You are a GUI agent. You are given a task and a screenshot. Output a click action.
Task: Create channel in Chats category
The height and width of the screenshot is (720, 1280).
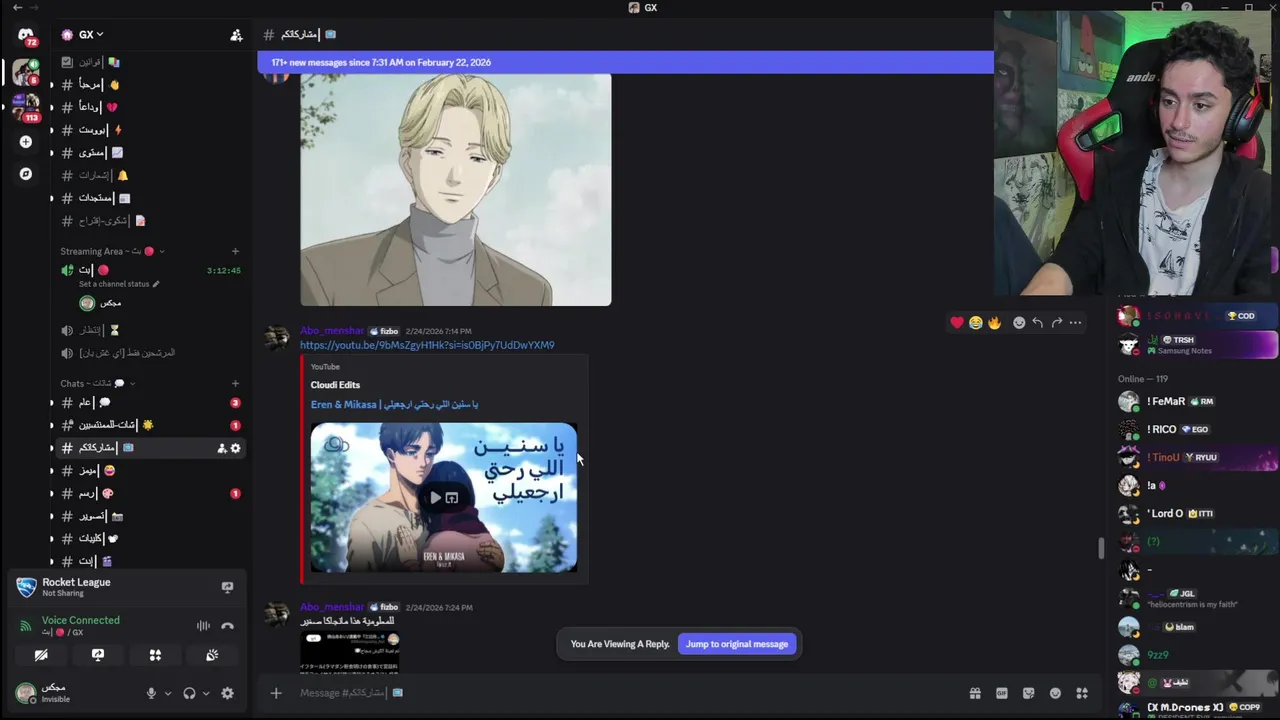pyautogui.click(x=235, y=383)
